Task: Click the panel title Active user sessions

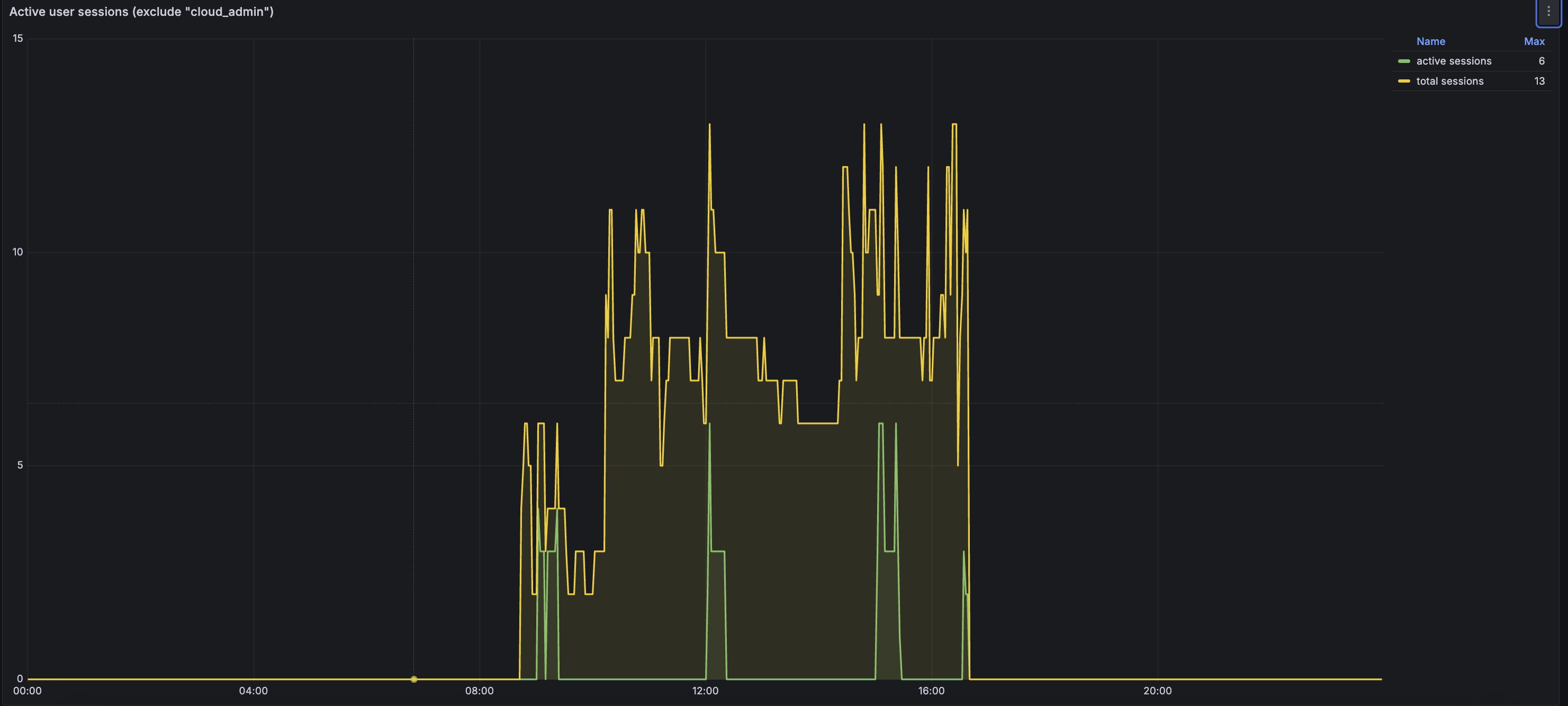Action: pyautogui.click(x=141, y=12)
